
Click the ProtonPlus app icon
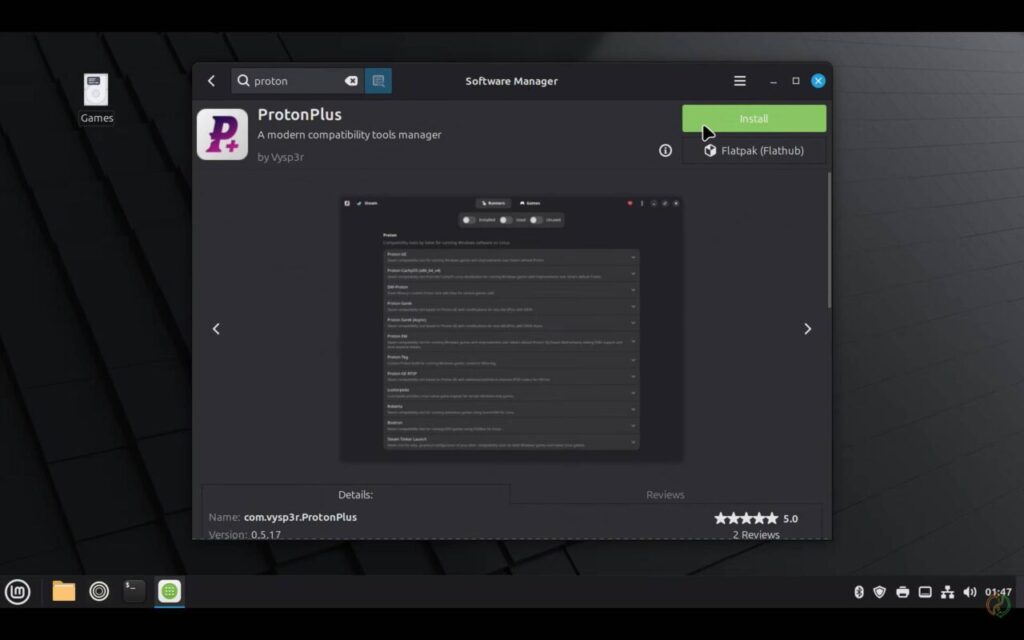(x=222, y=134)
